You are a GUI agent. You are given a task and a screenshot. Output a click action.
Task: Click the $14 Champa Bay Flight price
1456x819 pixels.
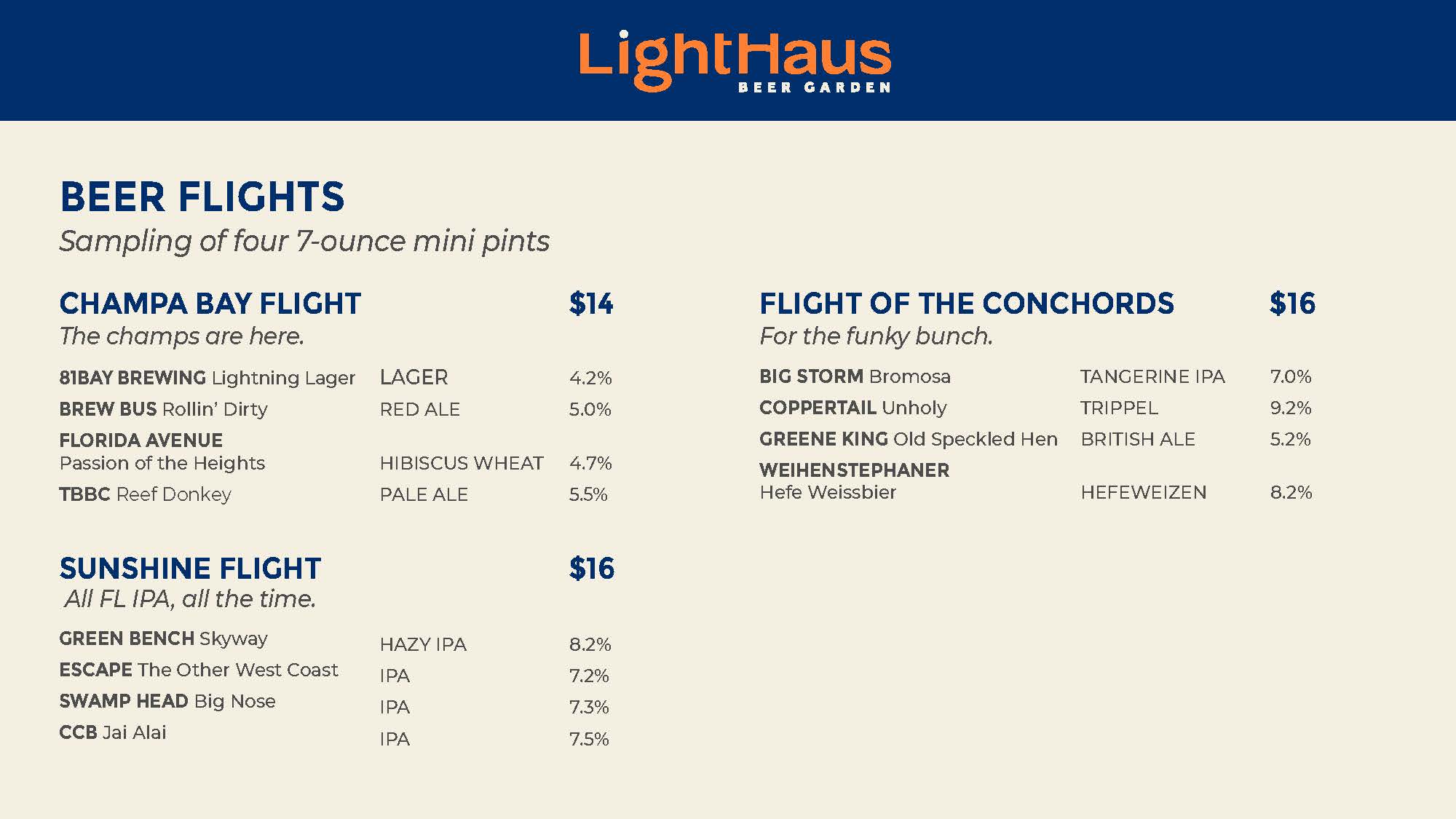[x=590, y=304]
